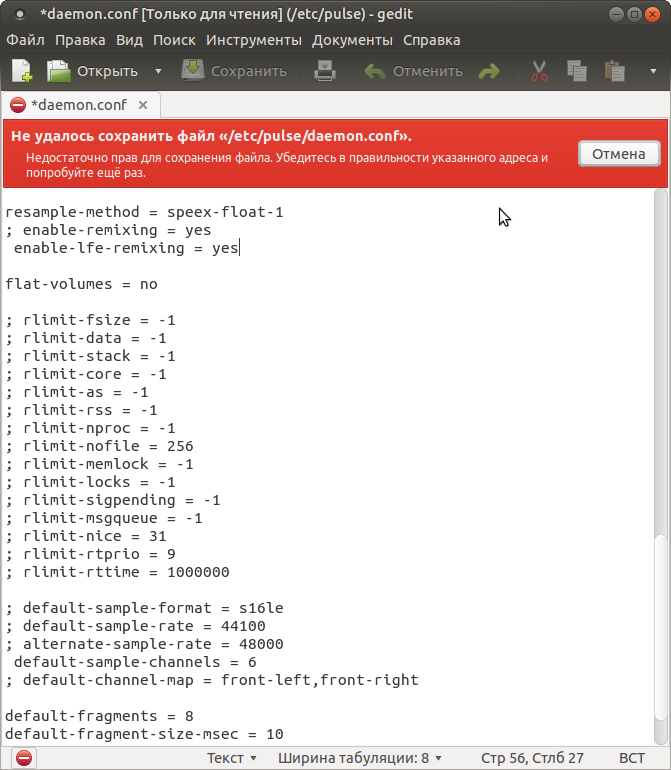Viewport: 671px width, 770px height.
Task: Print the document using printer icon
Action: pos(325,71)
